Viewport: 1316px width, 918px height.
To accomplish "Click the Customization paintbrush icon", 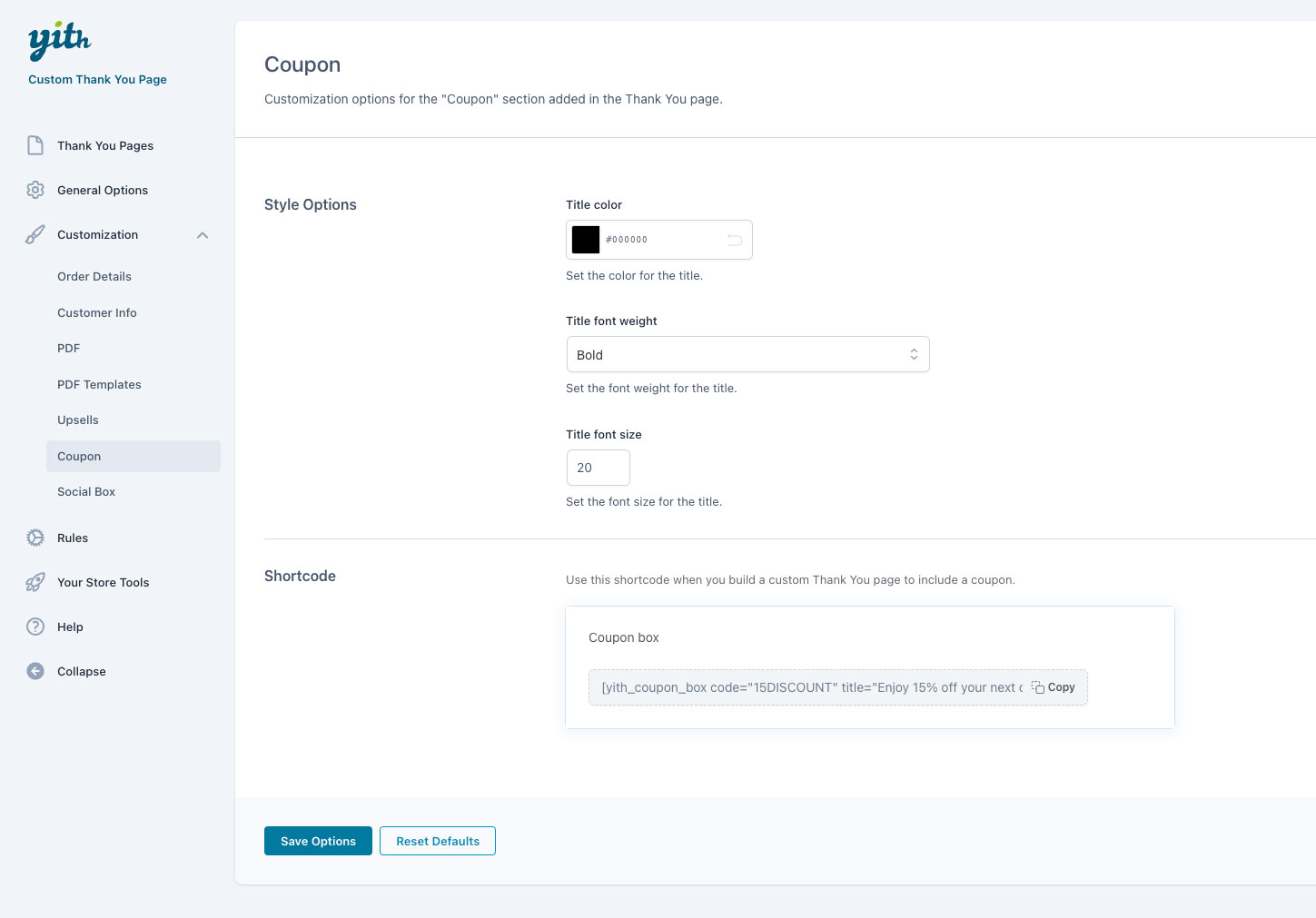I will [35, 234].
